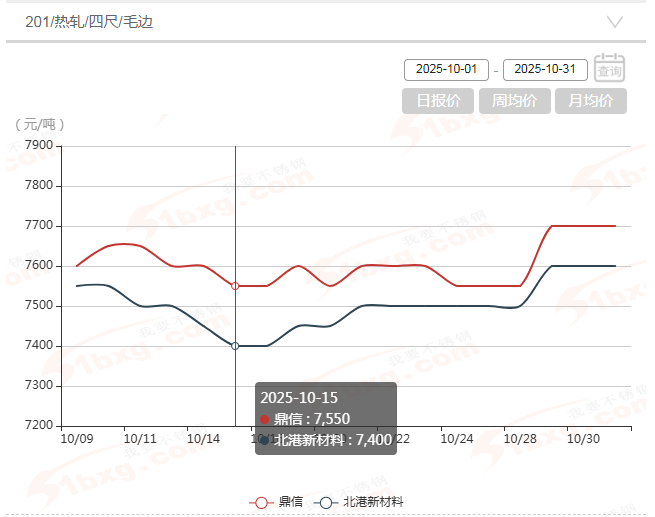Screen dimensions: 655x517
Task: Select the 月均价 monthly average button
Action: [590, 101]
